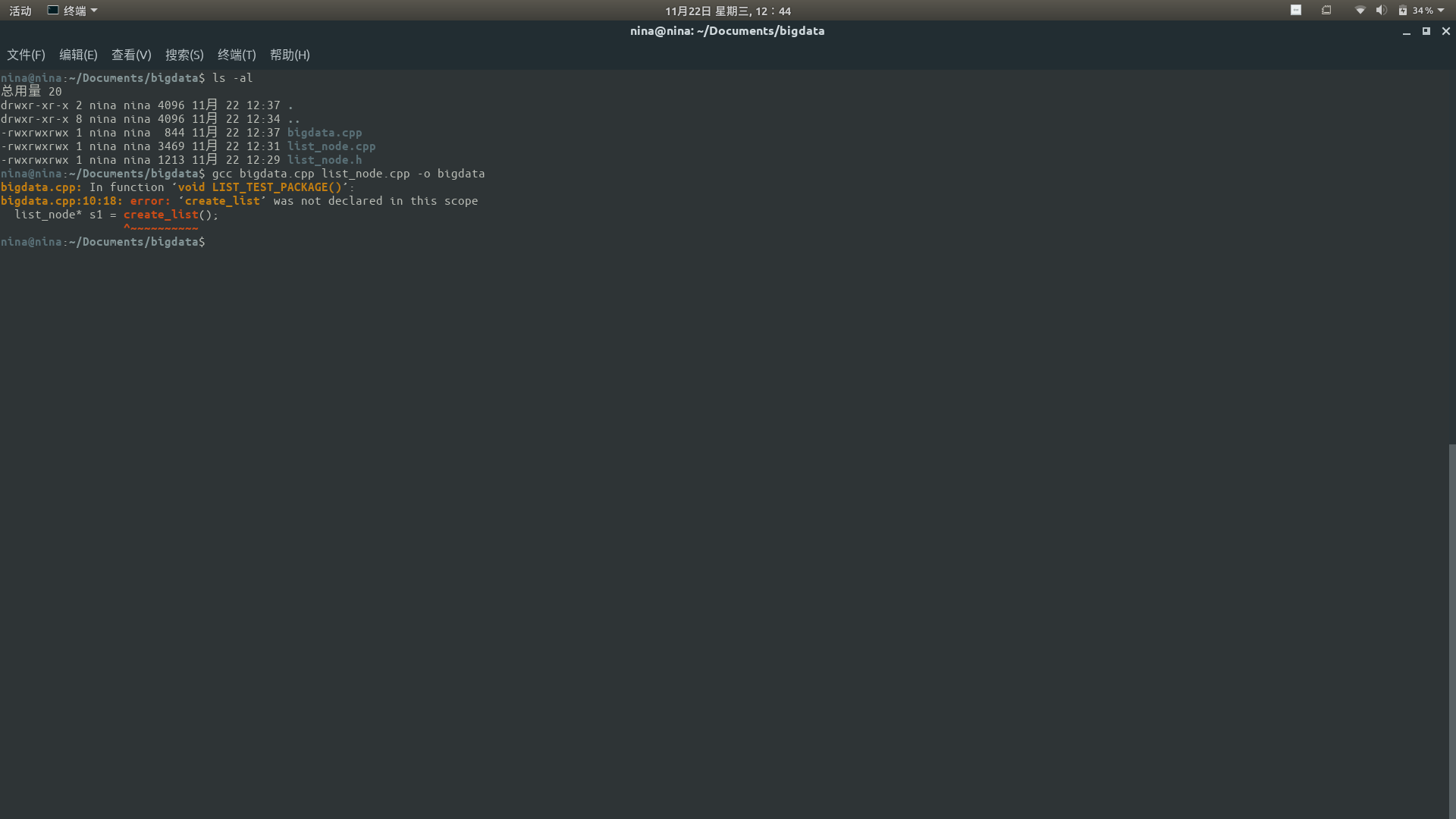Click the 'ls -al' command text
The image size is (1456, 819).
232,78
